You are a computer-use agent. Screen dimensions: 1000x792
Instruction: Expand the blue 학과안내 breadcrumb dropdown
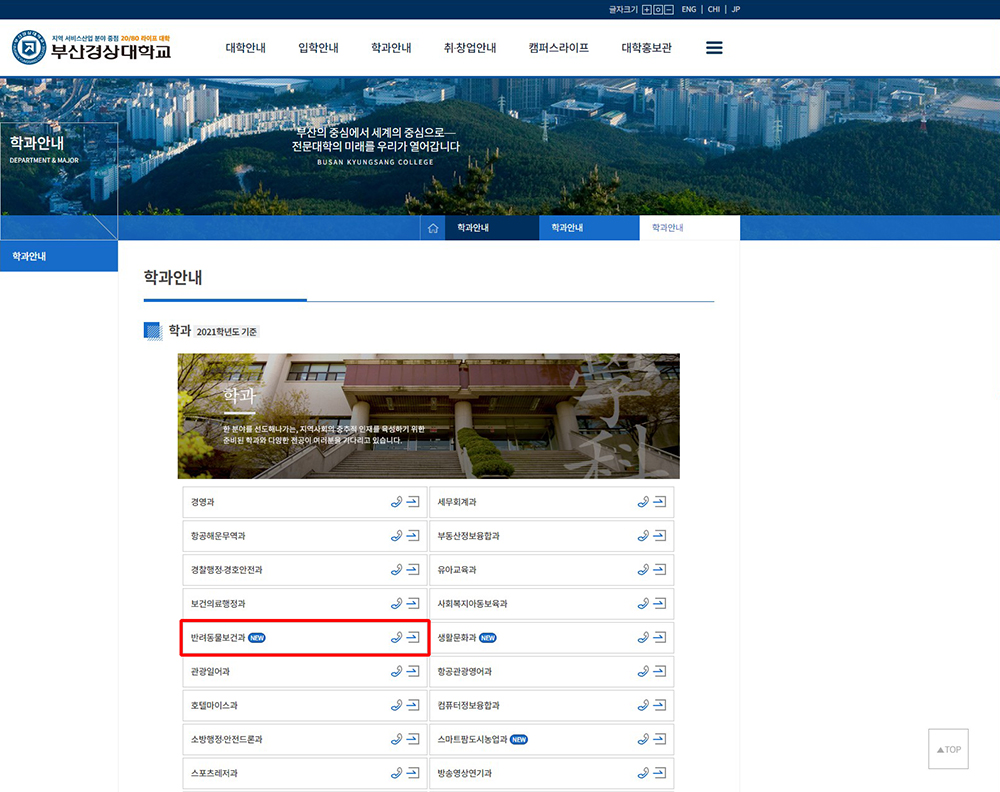coord(589,228)
